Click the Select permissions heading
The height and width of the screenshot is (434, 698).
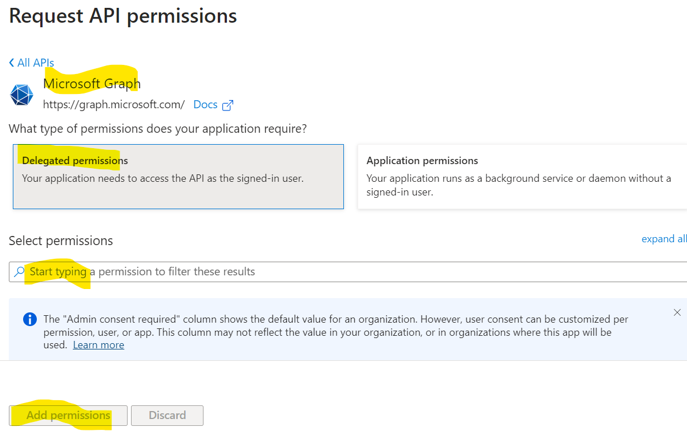[61, 241]
